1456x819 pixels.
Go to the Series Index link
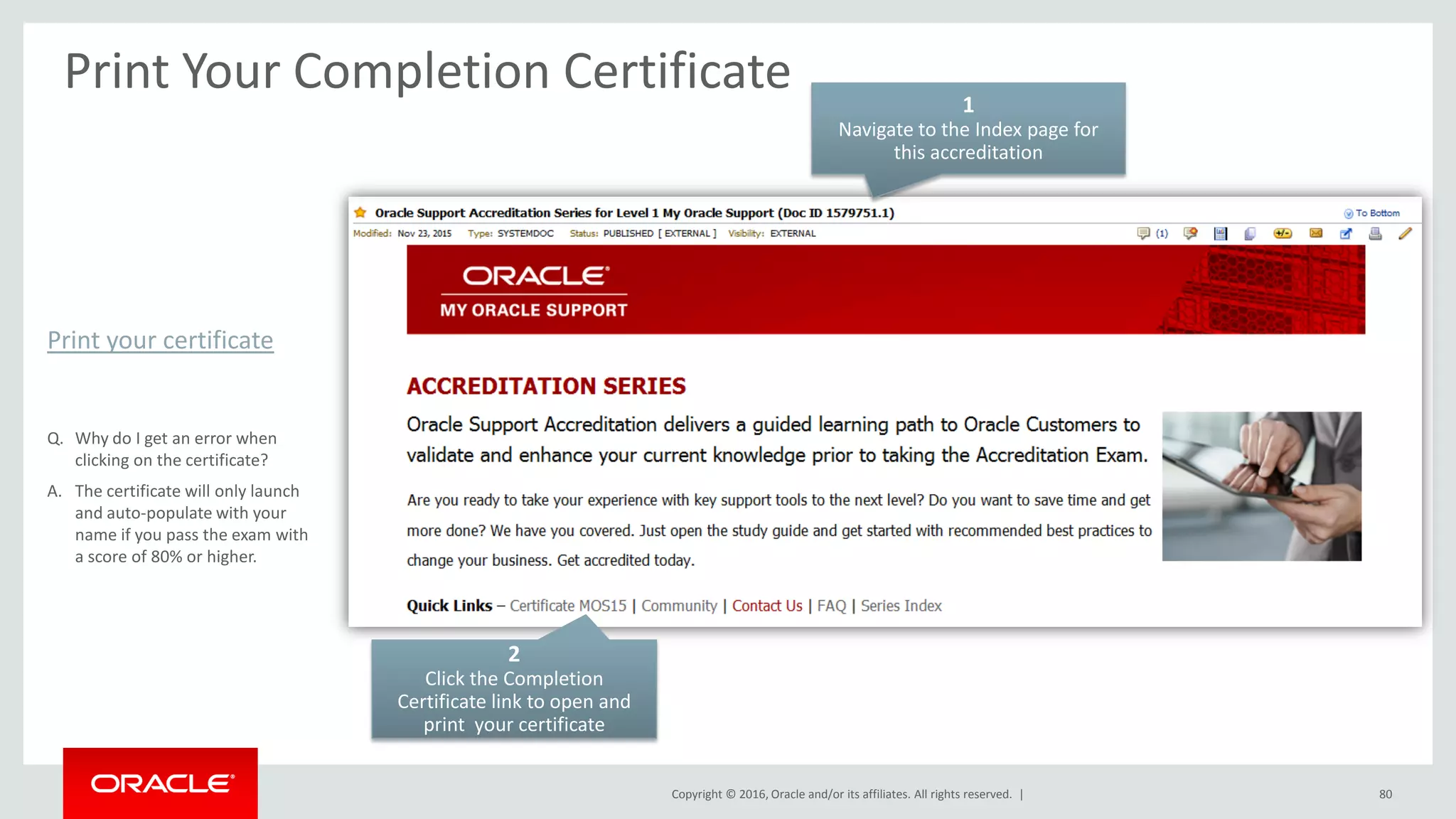point(901,606)
